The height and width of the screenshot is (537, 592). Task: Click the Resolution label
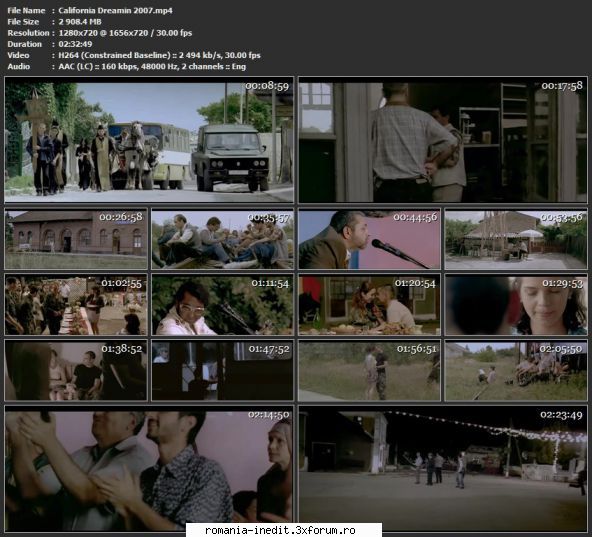28,33
